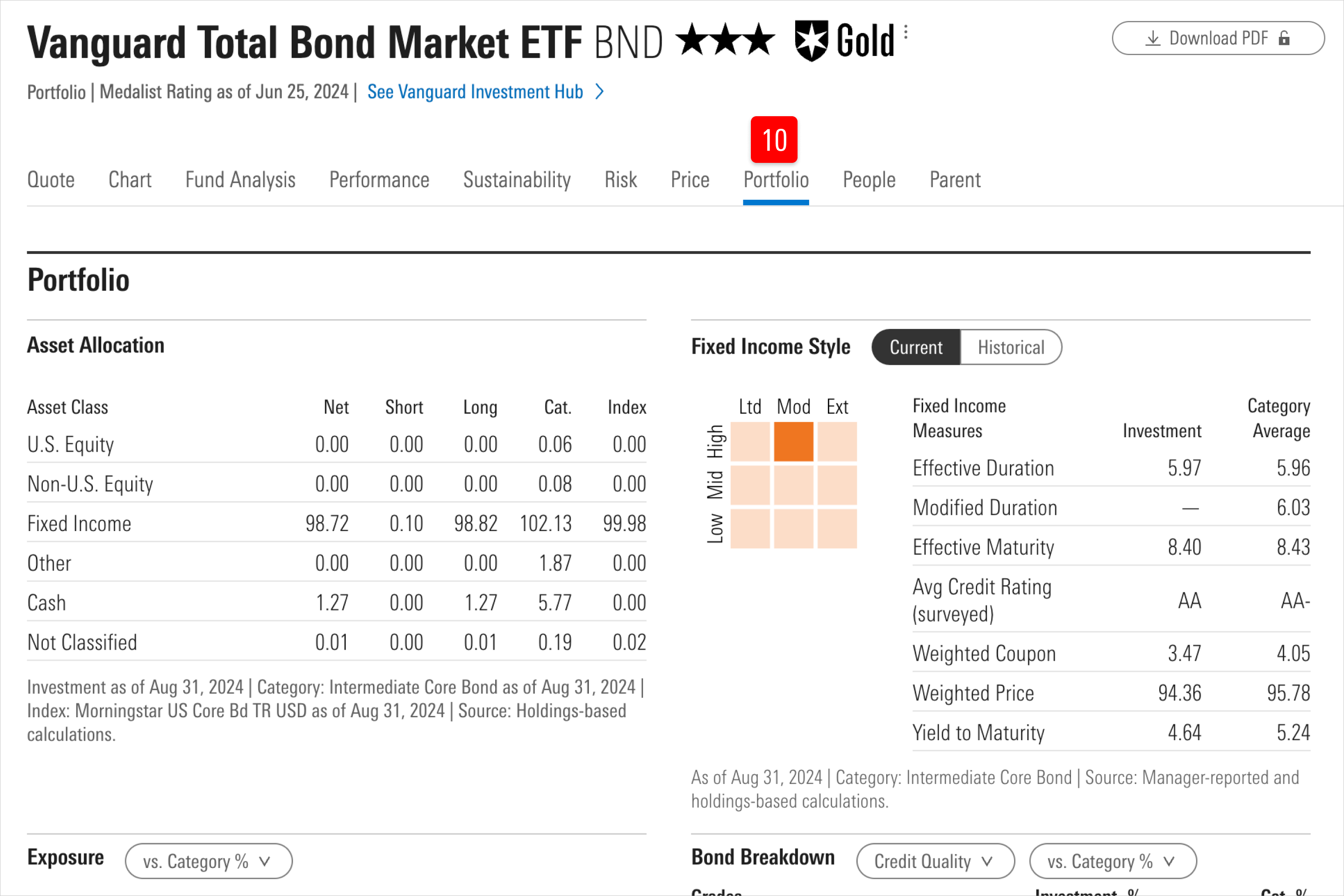Open the Credit Quality dropdown
Viewport: 1344px width, 896px height.
[x=935, y=861]
